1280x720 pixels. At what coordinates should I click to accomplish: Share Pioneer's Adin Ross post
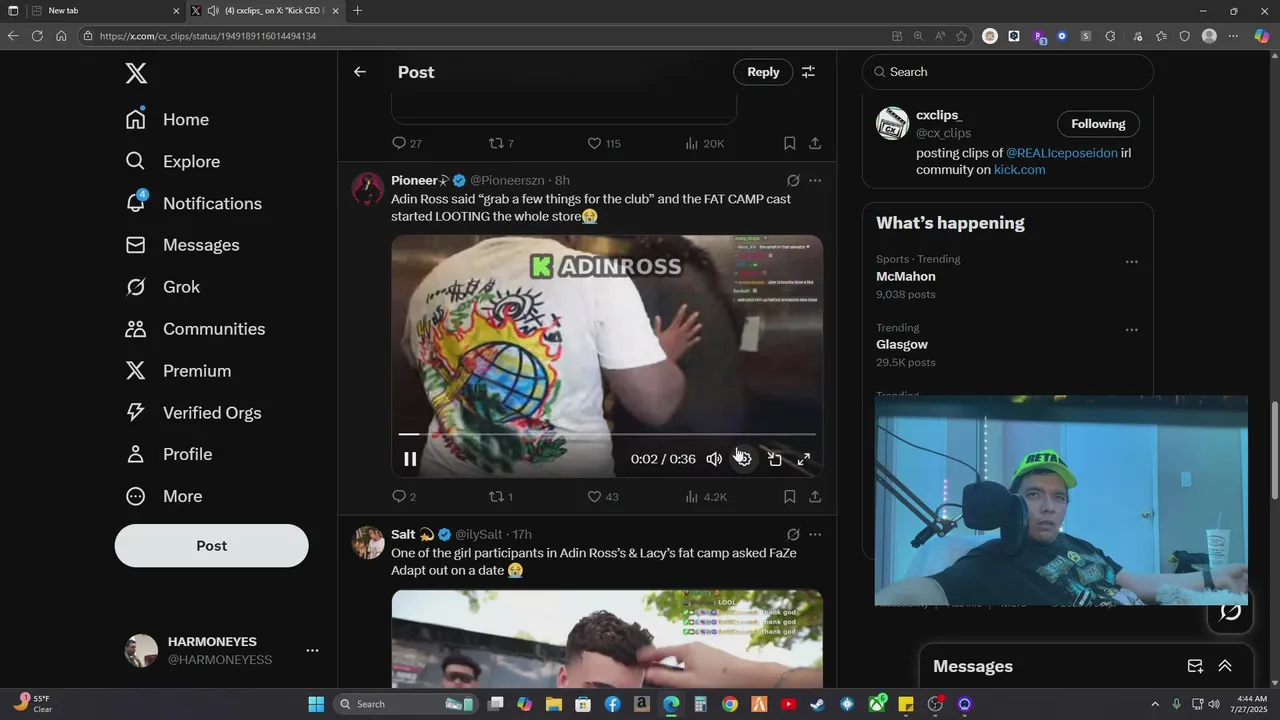815,496
